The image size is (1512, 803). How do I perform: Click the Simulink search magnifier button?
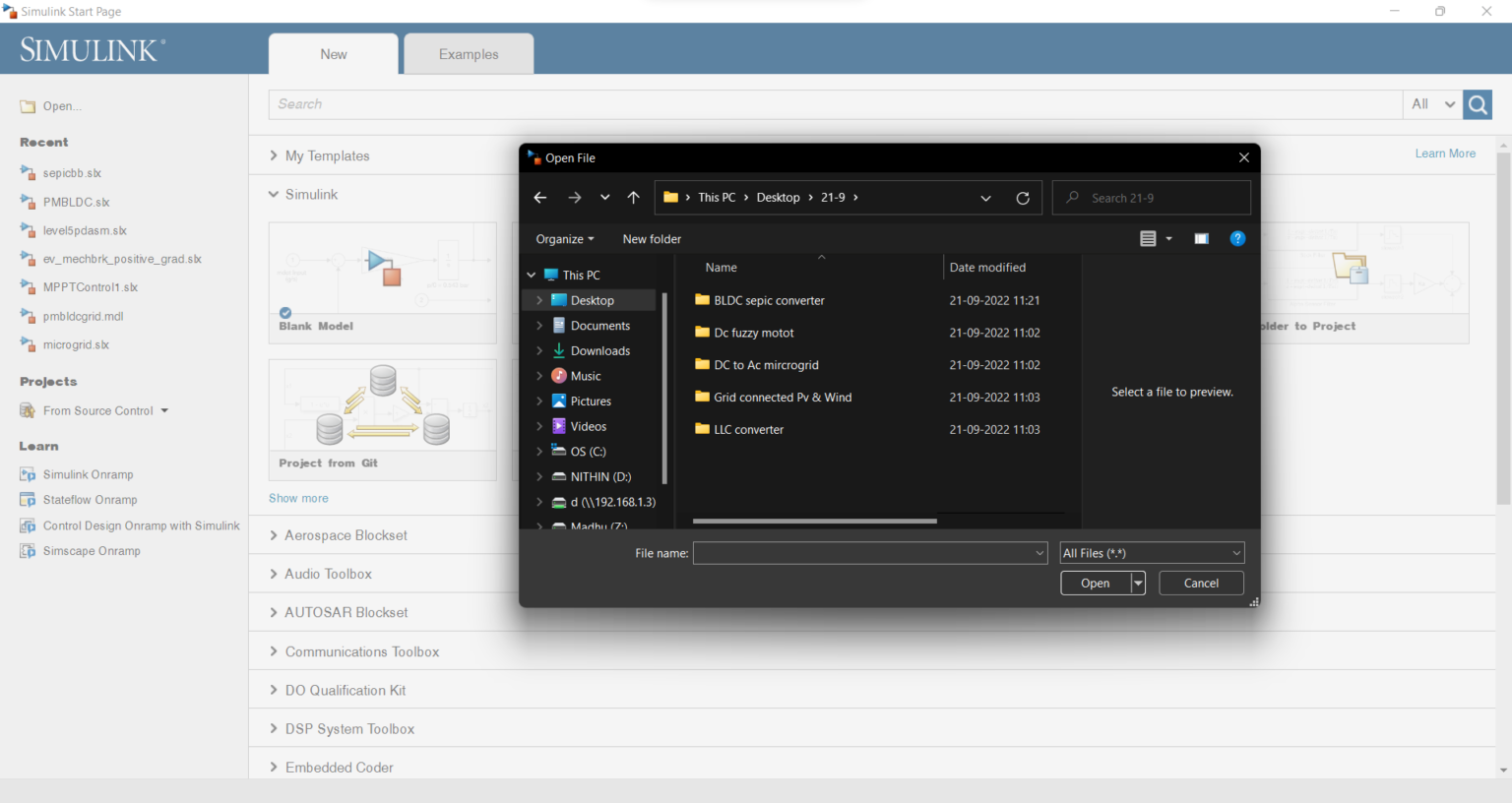click(1478, 104)
